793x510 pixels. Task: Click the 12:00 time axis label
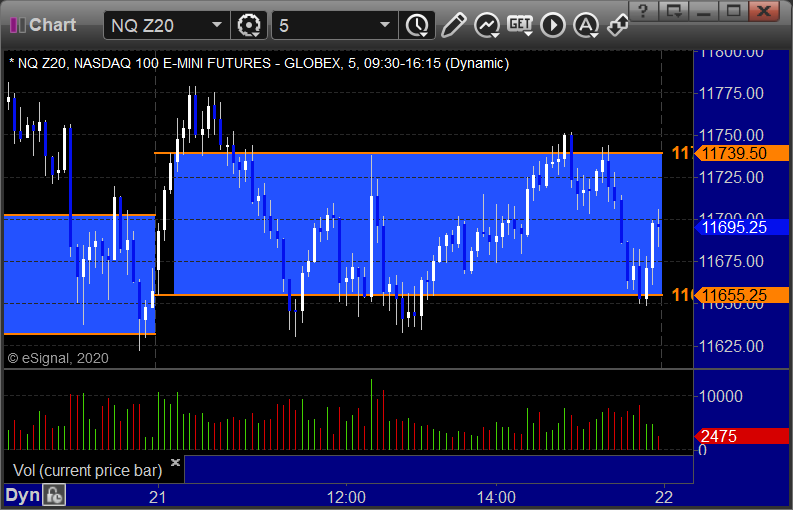click(346, 497)
